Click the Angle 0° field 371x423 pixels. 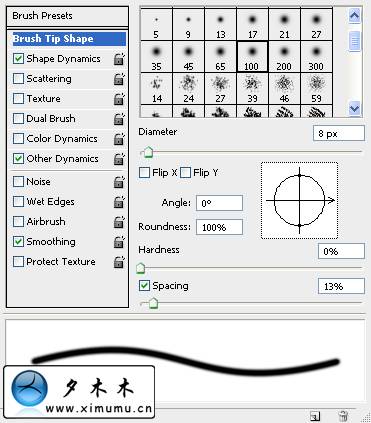tap(219, 203)
